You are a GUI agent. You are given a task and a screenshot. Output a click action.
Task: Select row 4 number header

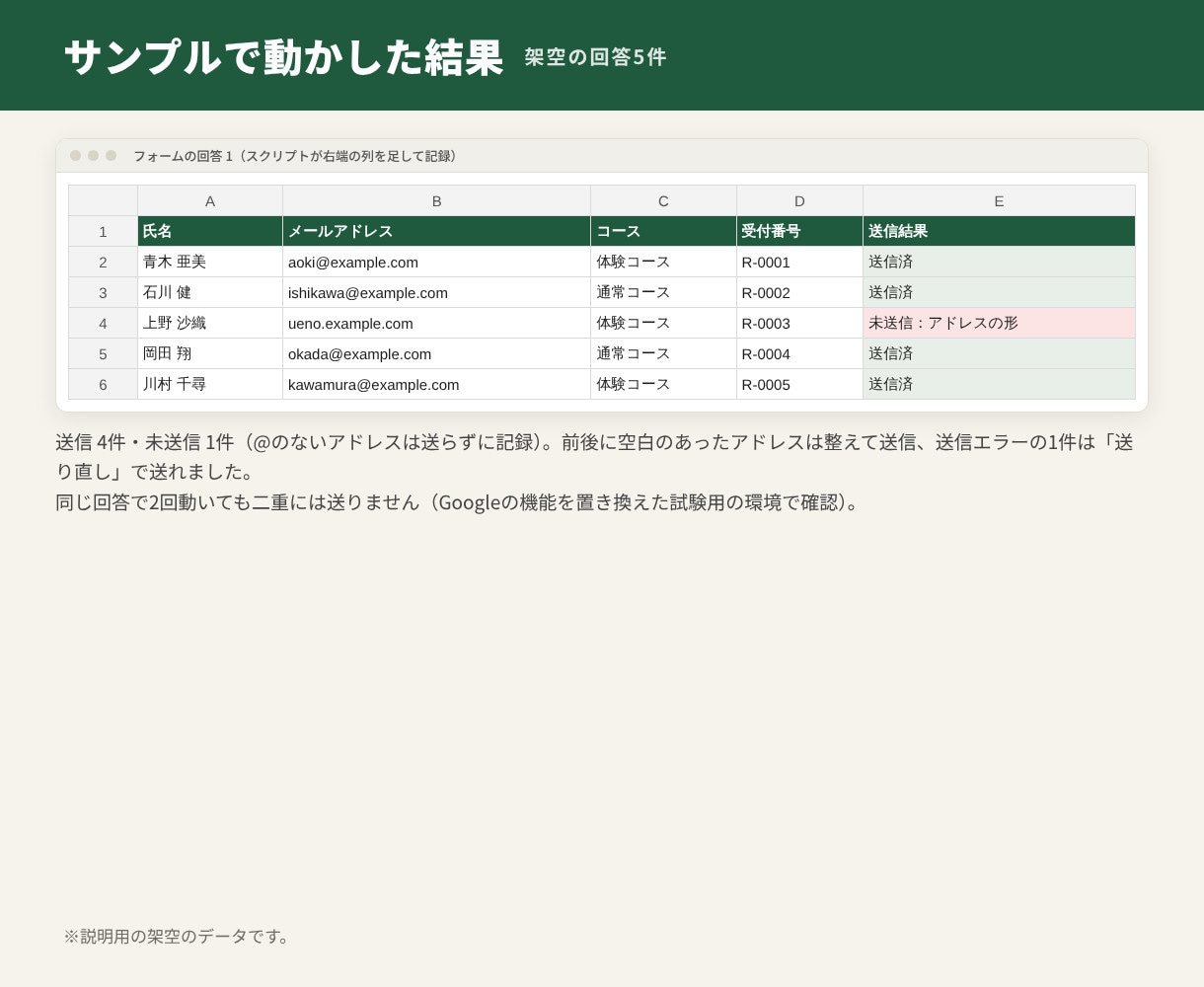coord(104,323)
